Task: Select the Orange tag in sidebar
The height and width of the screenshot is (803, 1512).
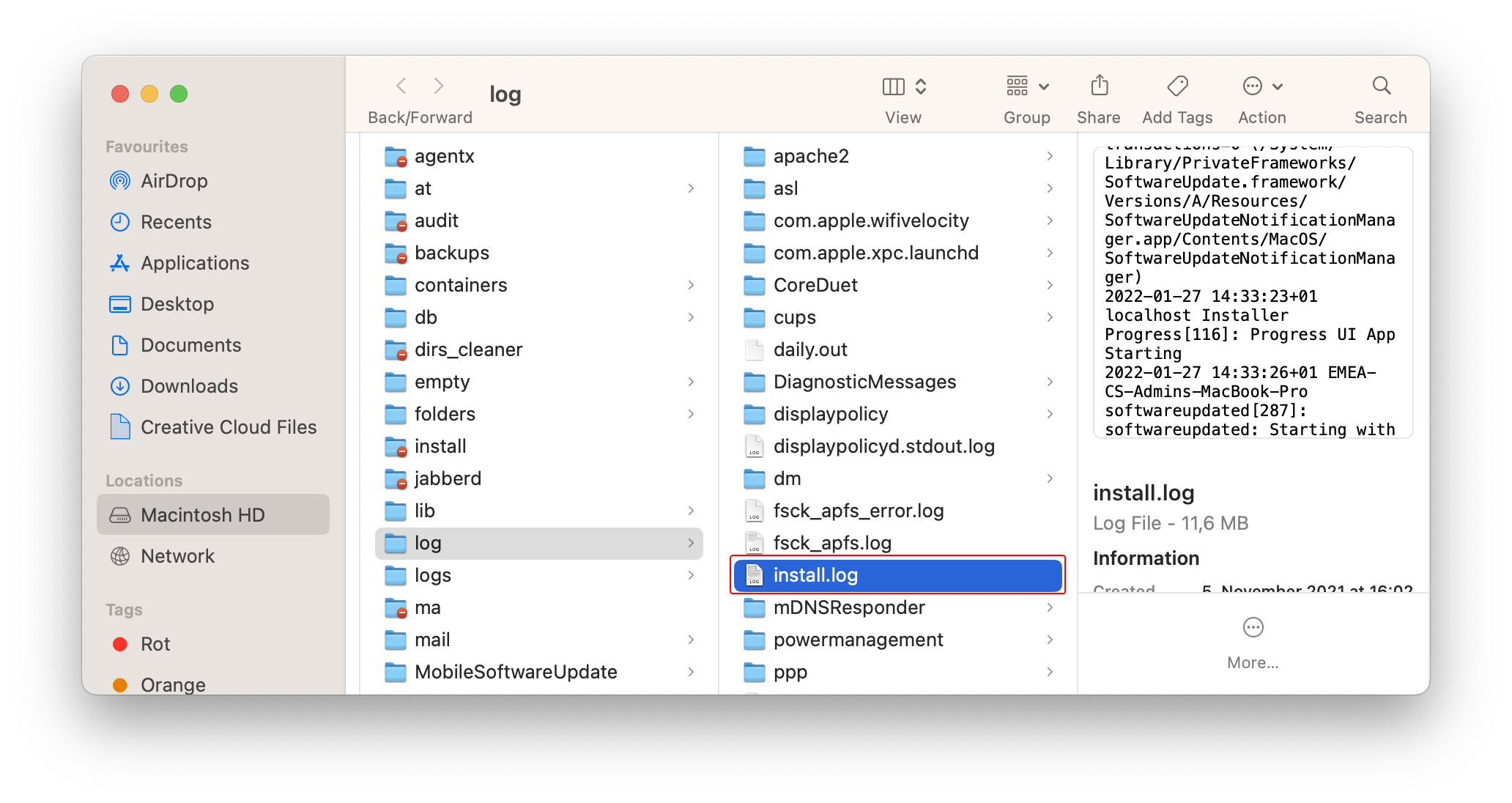Action: (173, 684)
